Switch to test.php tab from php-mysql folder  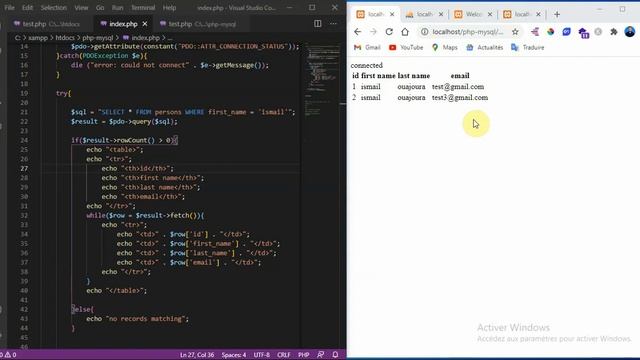(x=199, y=24)
